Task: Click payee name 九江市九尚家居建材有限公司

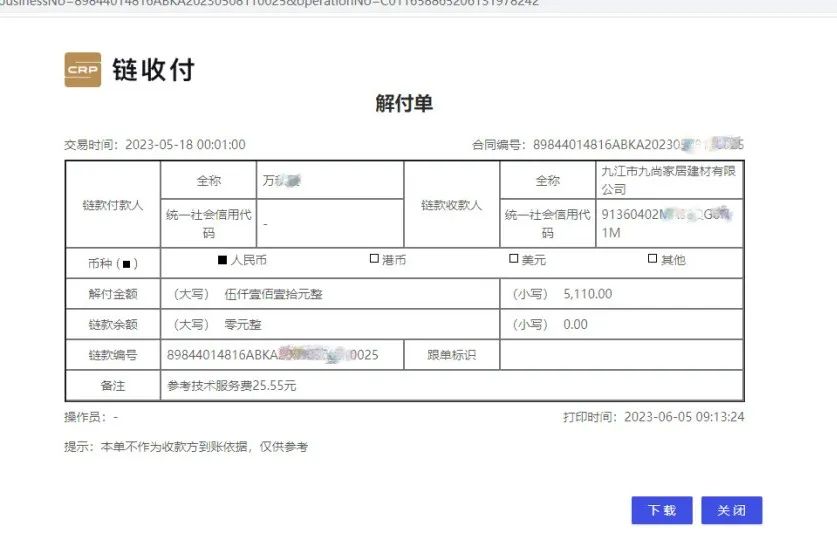Action: pyautogui.click(x=669, y=180)
